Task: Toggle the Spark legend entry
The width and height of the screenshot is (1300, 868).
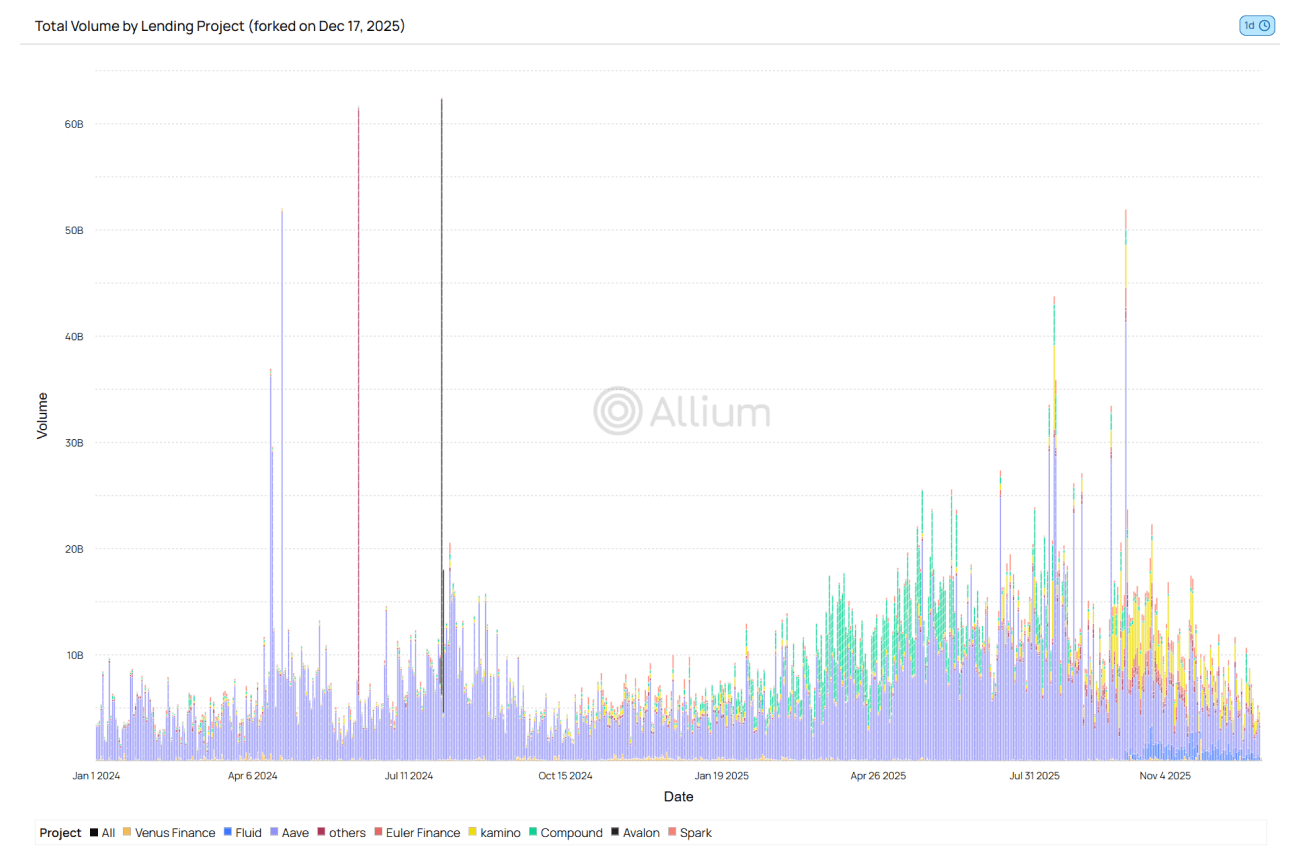Action: [x=689, y=833]
